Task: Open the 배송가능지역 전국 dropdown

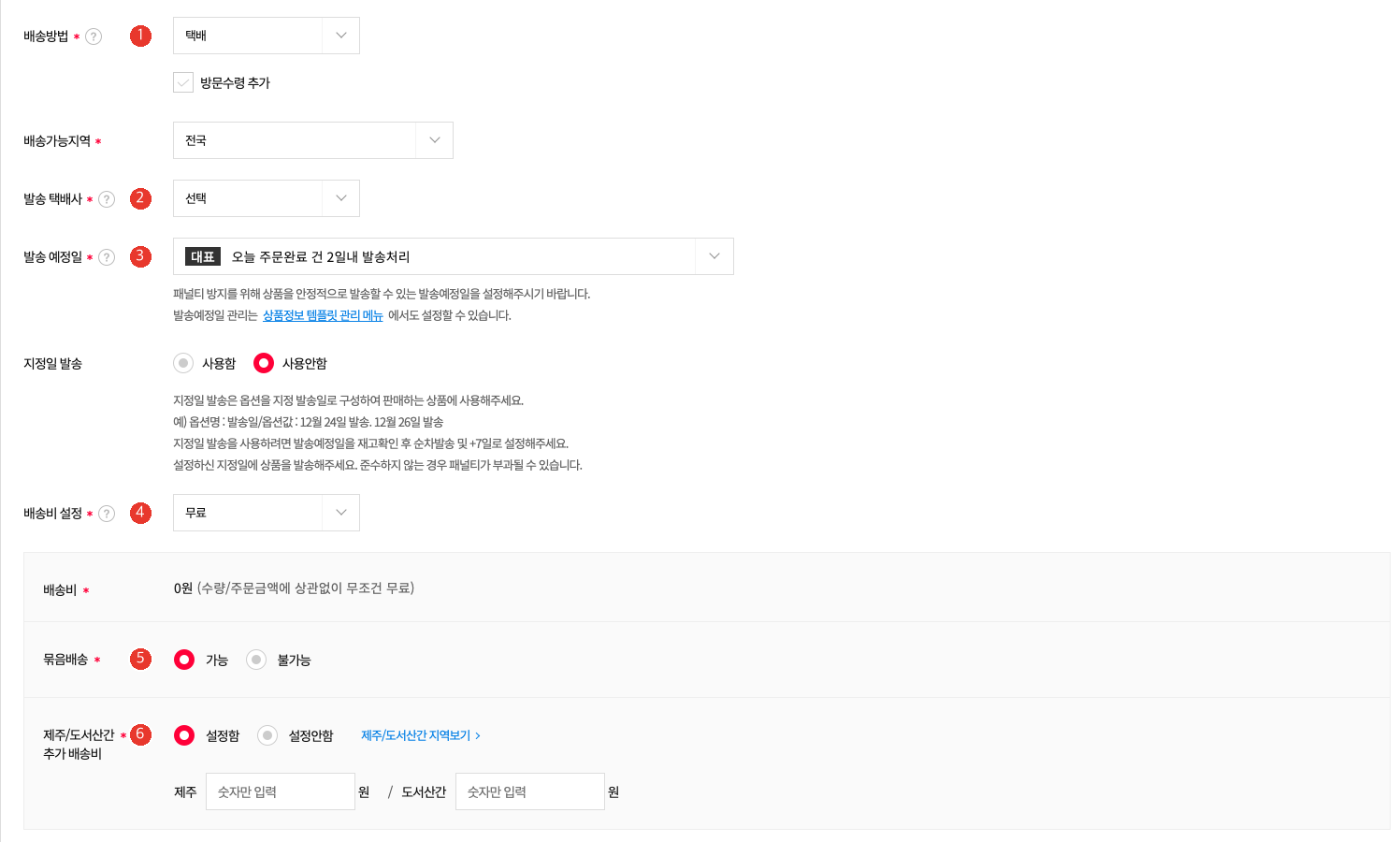Action: (x=313, y=140)
